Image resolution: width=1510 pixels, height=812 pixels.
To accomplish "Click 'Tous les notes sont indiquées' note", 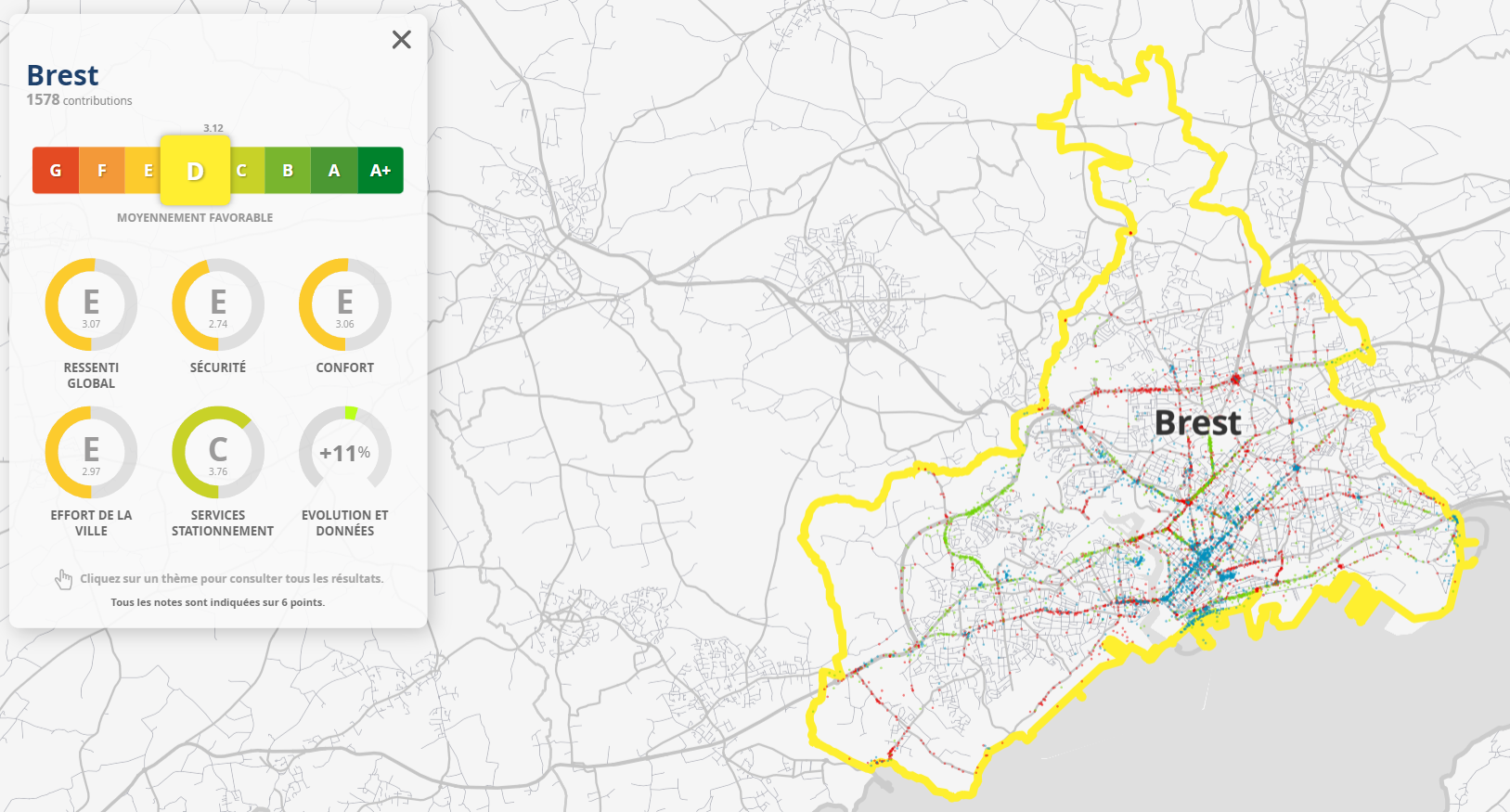I will 218,602.
